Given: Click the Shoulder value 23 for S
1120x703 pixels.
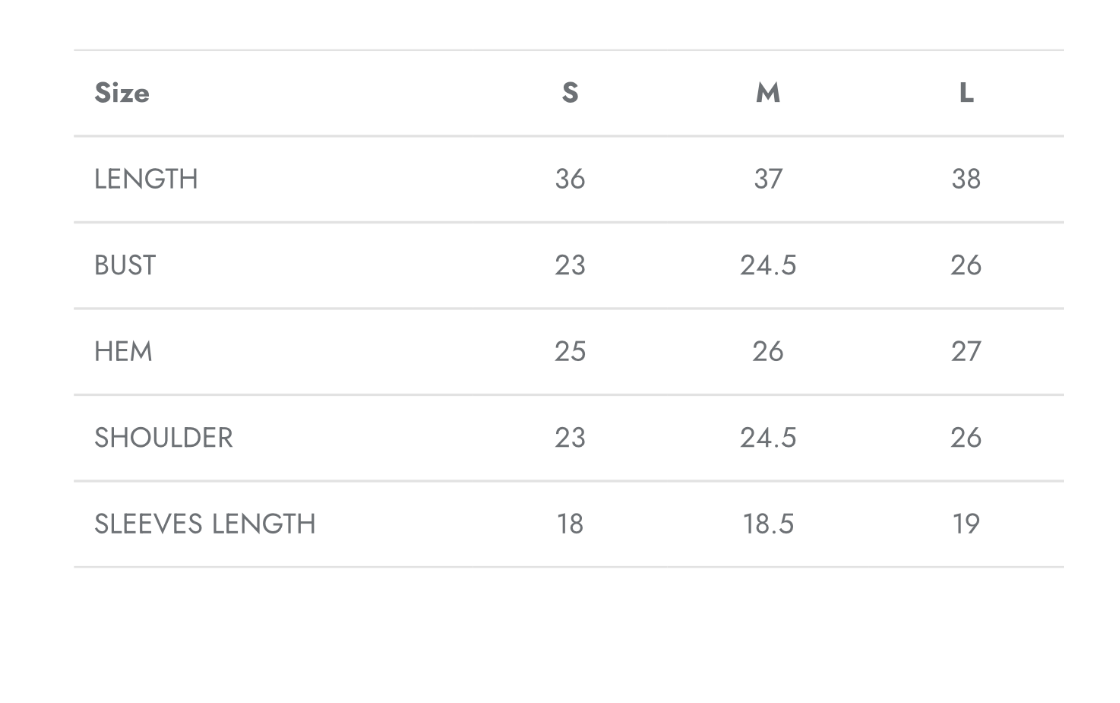Looking at the screenshot, I should [570, 438].
